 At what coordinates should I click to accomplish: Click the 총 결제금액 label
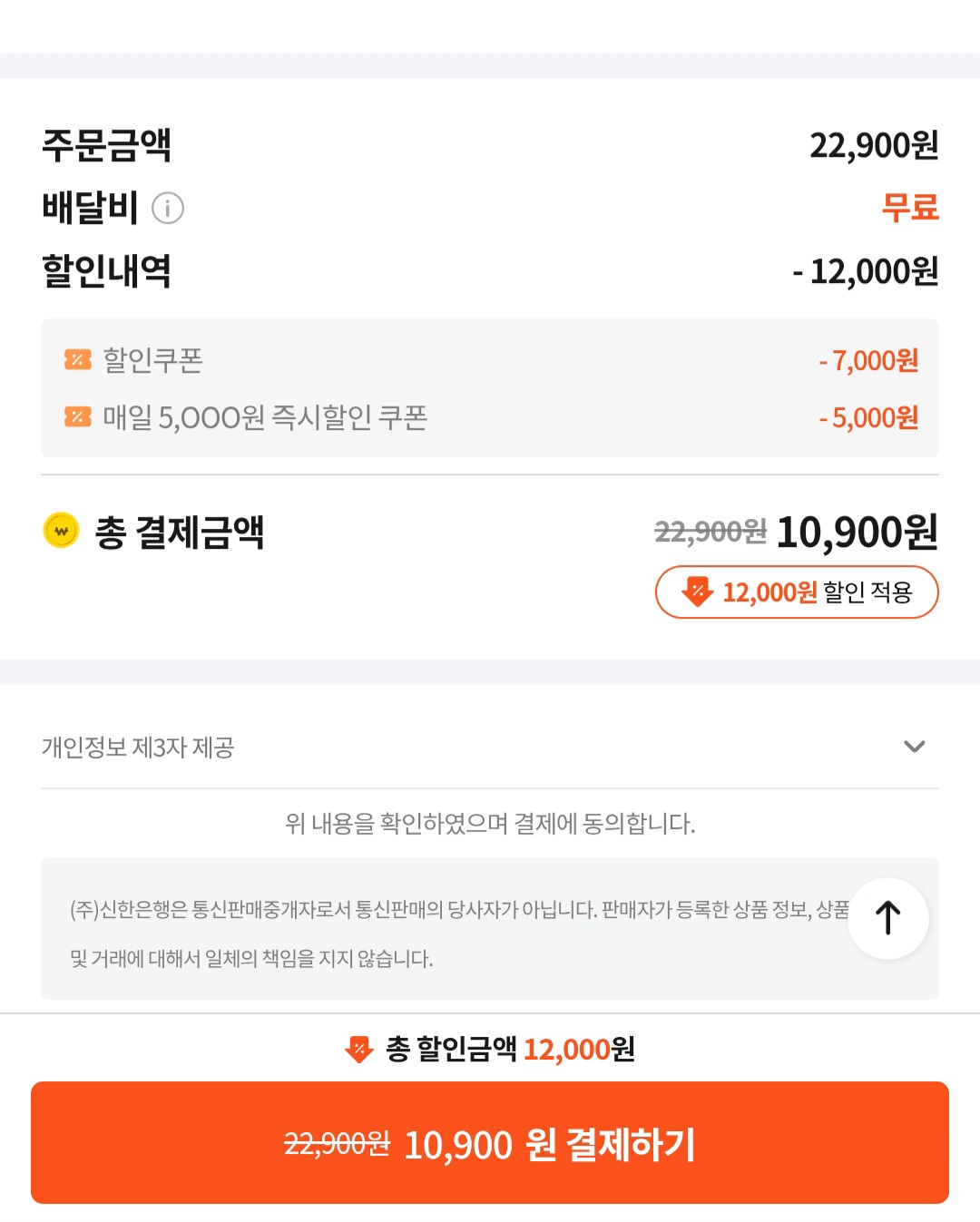click(180, 532)
